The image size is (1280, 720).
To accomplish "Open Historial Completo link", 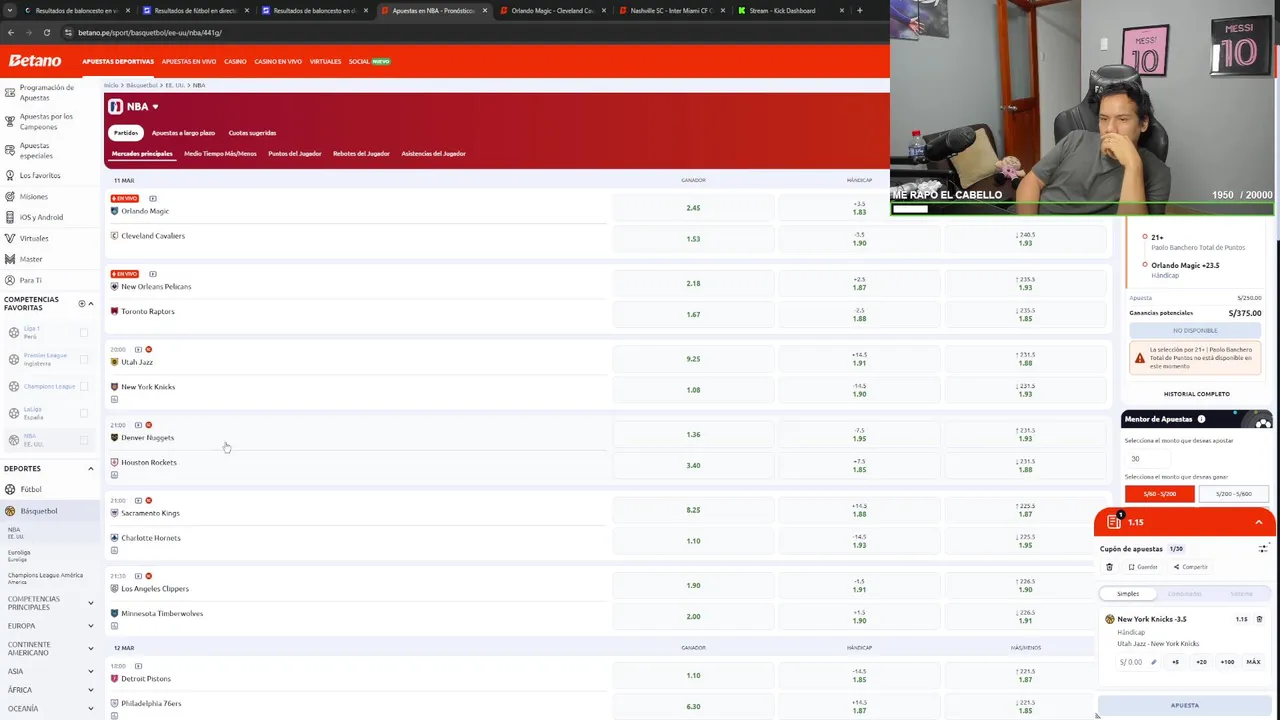I will tap(1197, 394).
